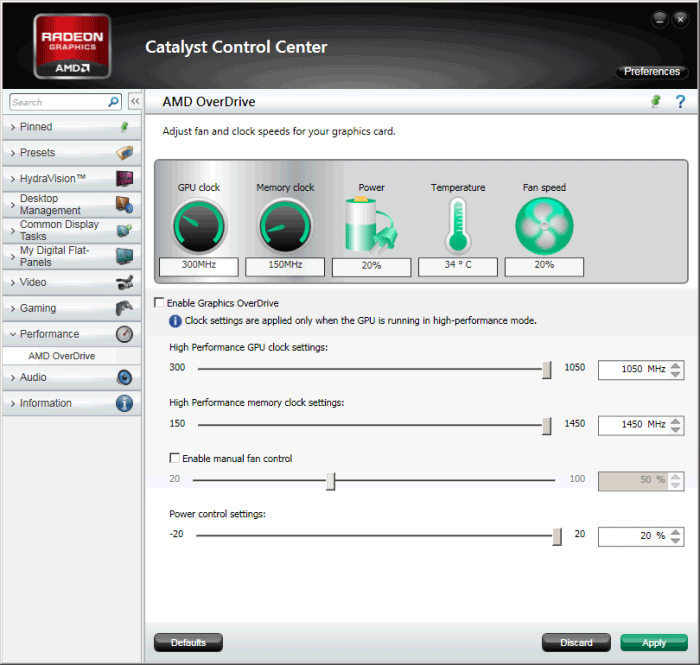Increase memory clock with the up spinner arrow
Screen dimensions: 700x665
[x=676, y=420]
